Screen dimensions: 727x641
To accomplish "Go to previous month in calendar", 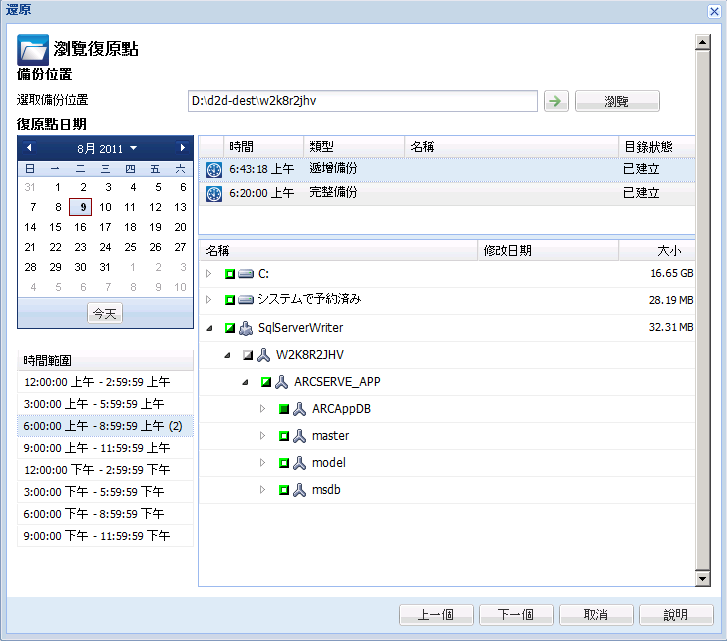I will click(x=29, y=148).
